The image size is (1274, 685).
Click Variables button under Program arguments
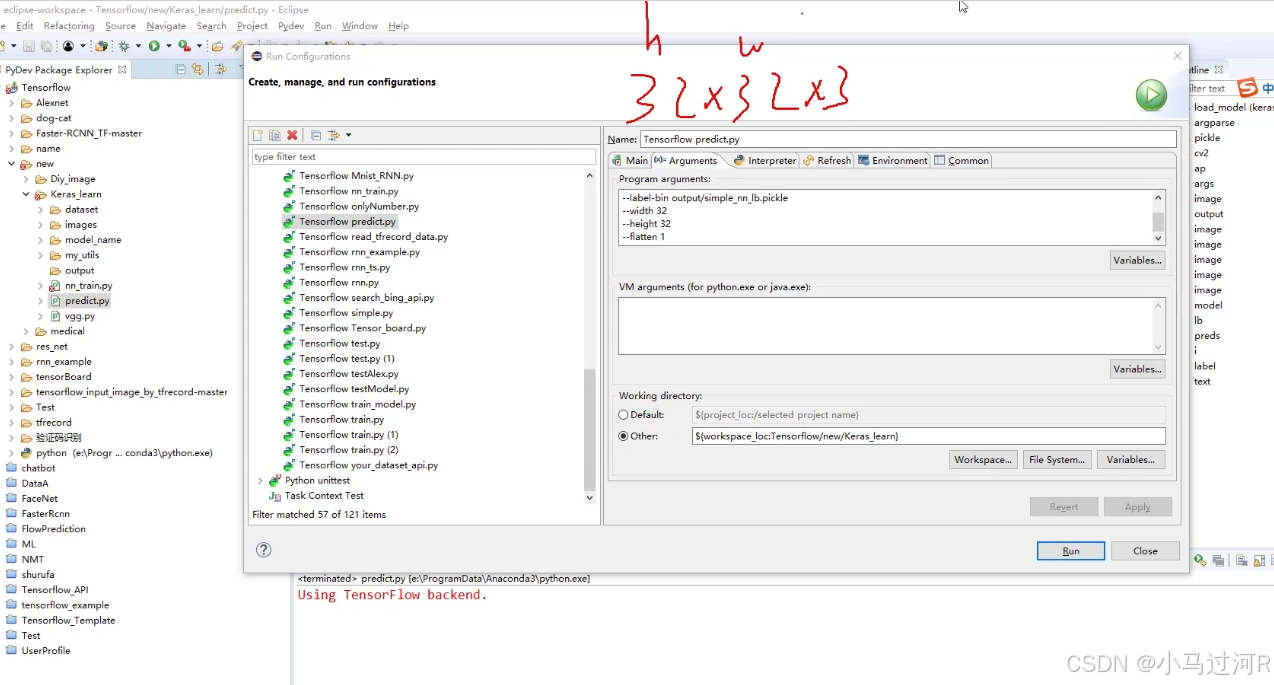1137,260
